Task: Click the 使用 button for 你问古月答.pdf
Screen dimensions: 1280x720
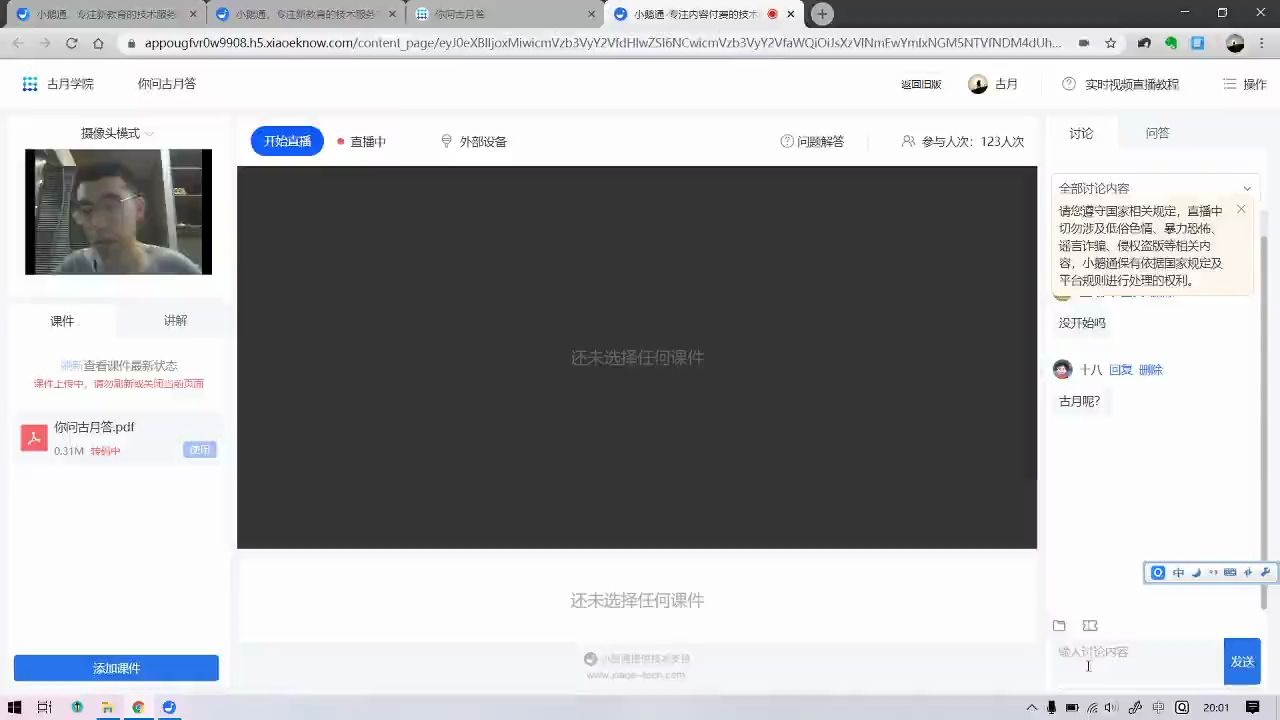Action: point(200,450)
